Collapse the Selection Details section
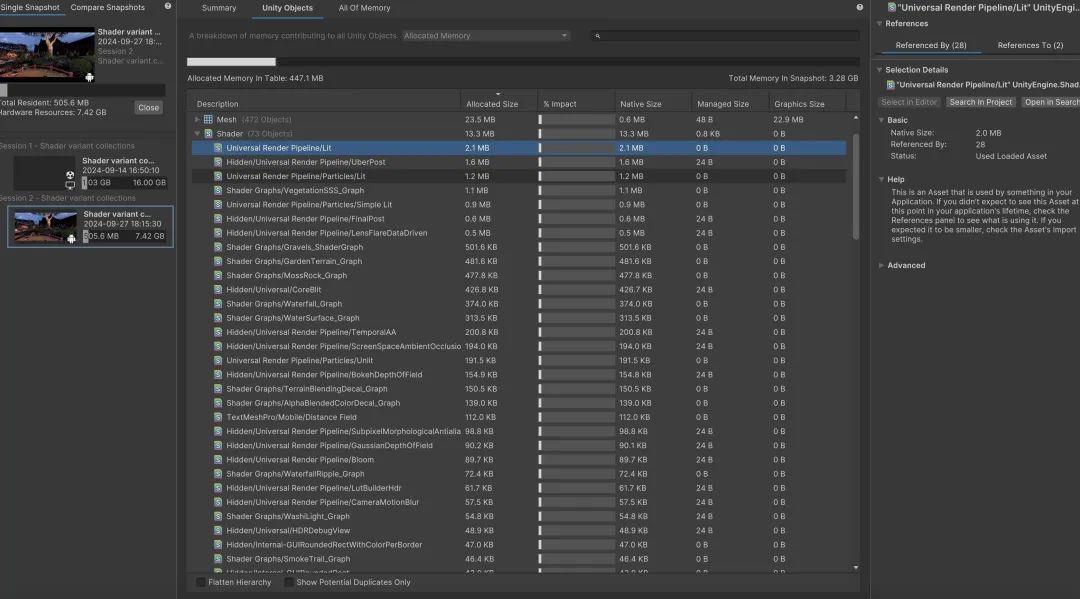The height and width of the screenshot is (599, 1080). click(x=880, y=70)
